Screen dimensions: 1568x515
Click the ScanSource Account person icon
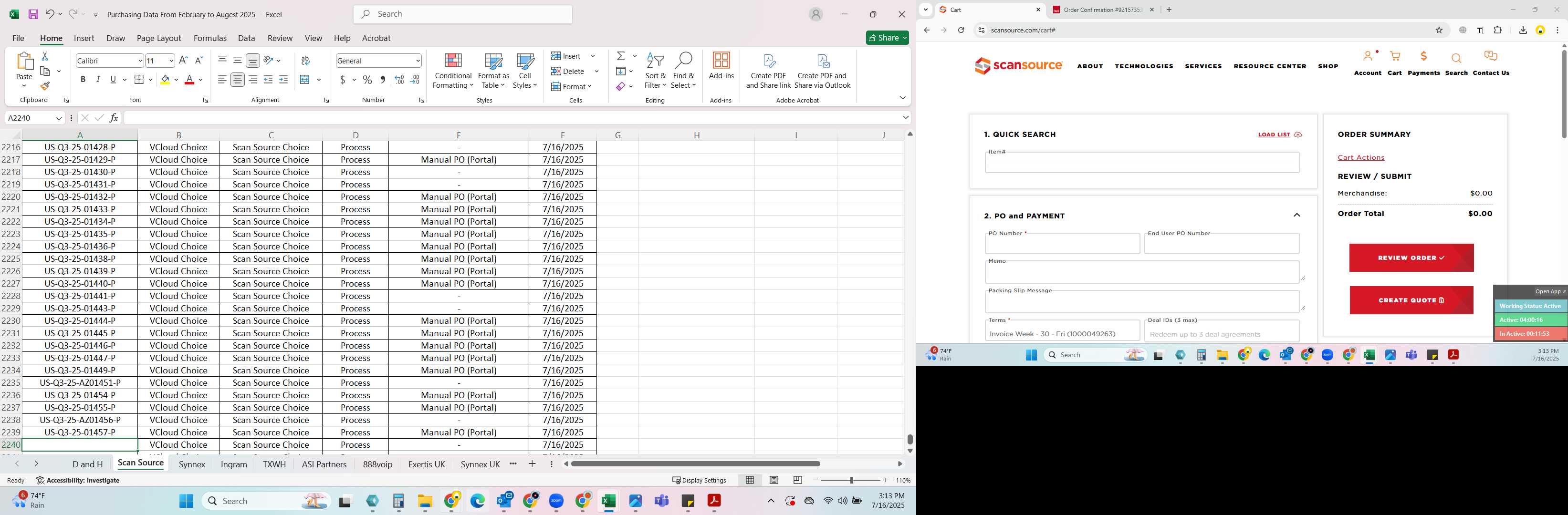click(1368, 57)
